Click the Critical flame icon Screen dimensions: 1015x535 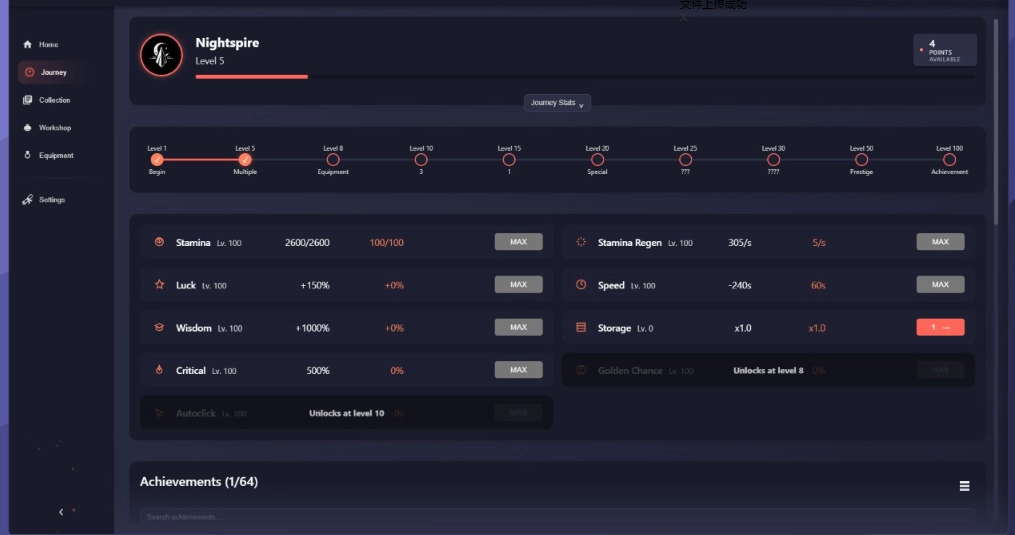coord(159,370)
